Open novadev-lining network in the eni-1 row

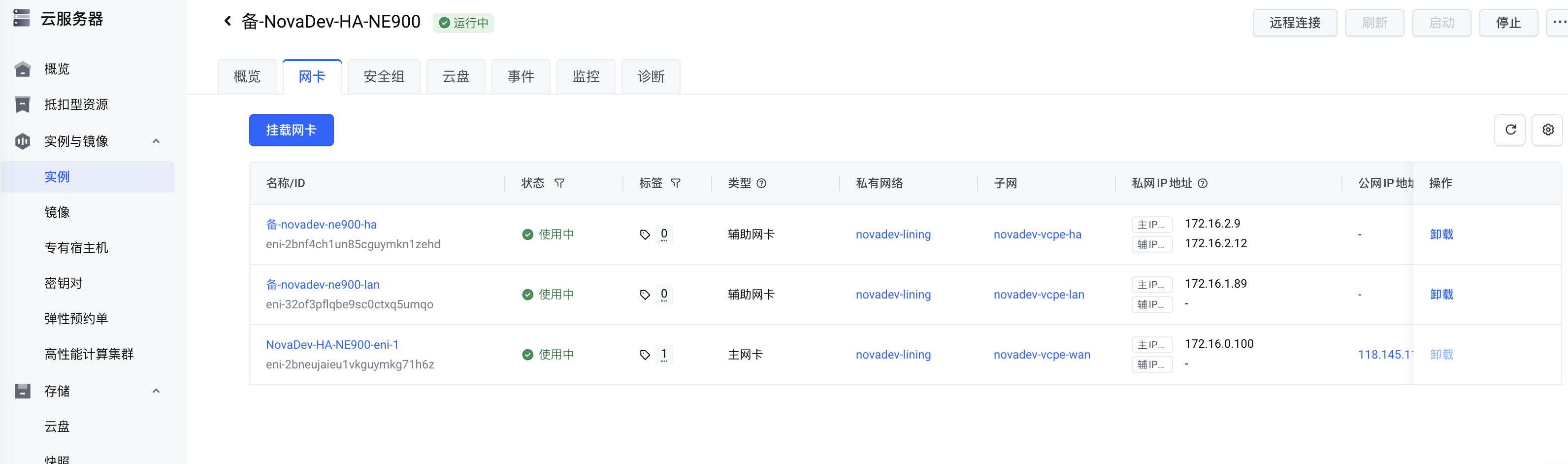893,355
